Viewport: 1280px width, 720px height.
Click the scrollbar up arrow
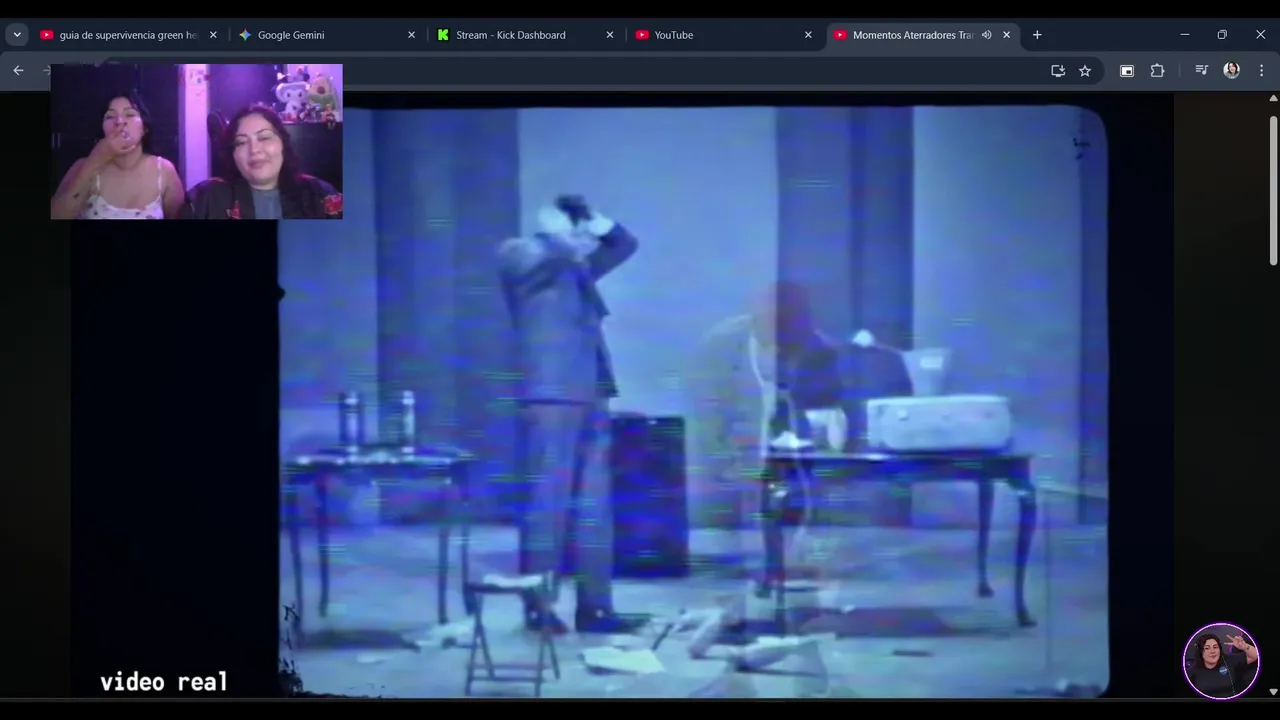point(1273,98)
